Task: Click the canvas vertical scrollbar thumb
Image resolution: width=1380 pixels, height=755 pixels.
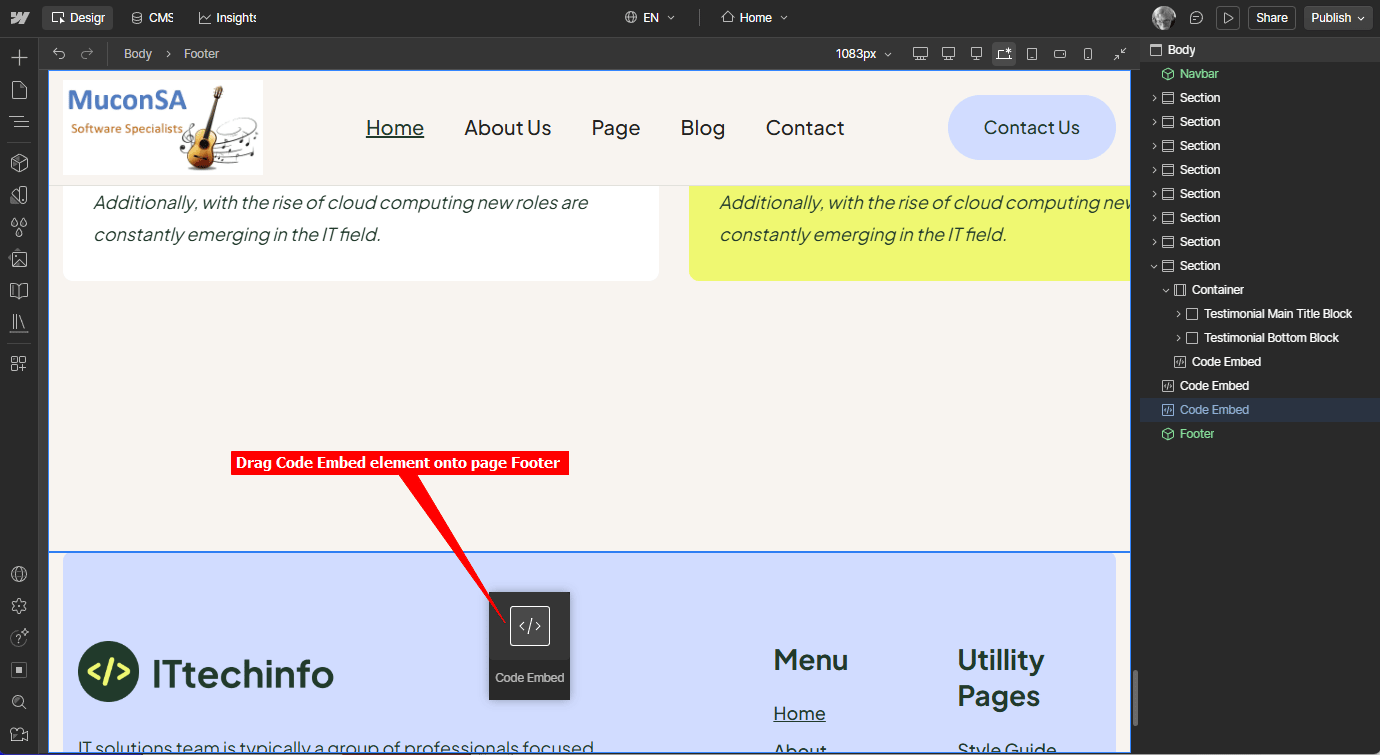Action: pos(1135,698)
